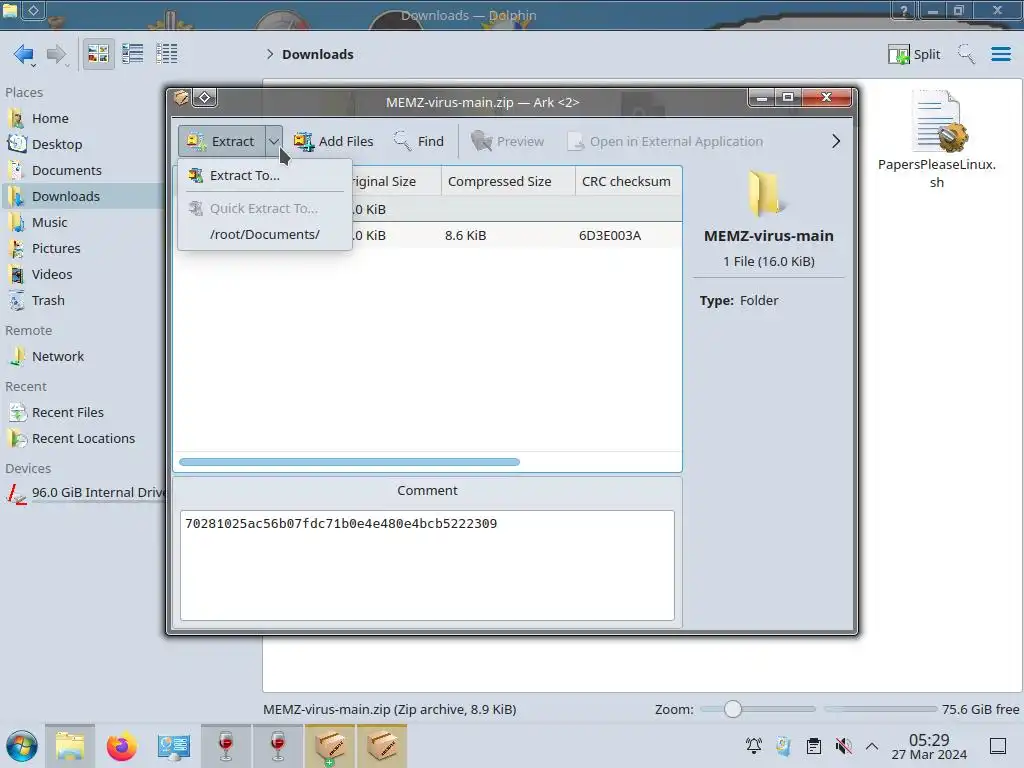Open Documents in Places sidebar
This screenshot has height=768, width=1024.
(66, 170)
